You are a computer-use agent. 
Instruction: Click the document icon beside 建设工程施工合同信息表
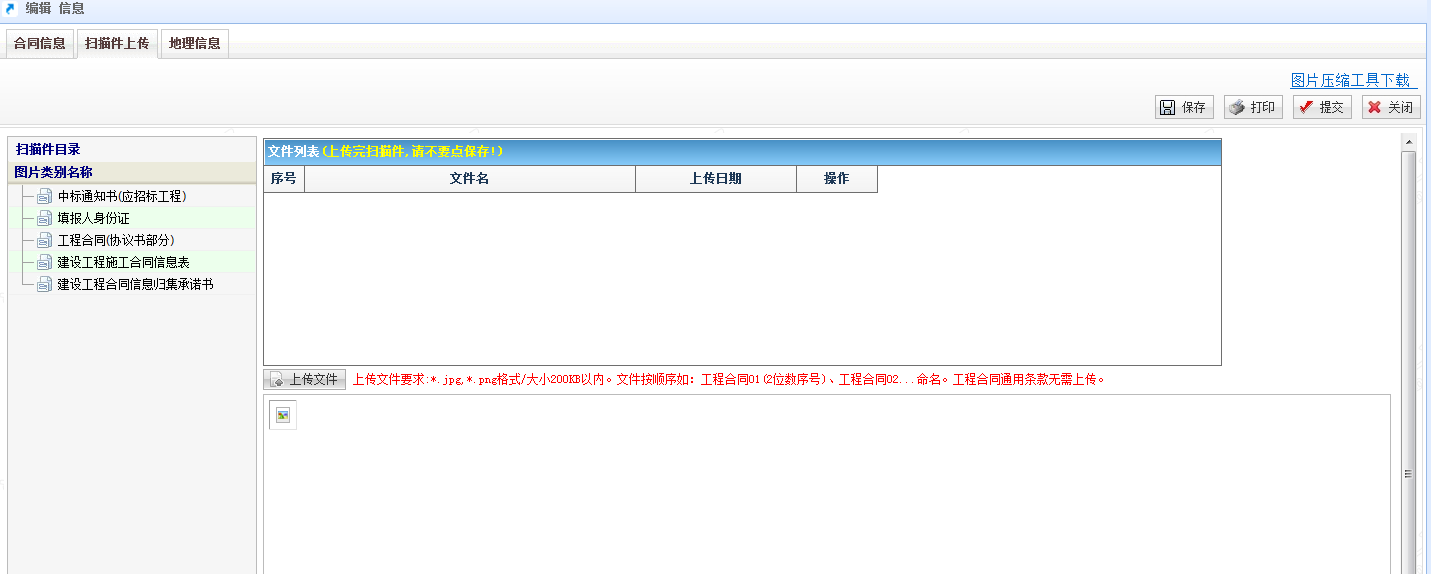[44, 262]
